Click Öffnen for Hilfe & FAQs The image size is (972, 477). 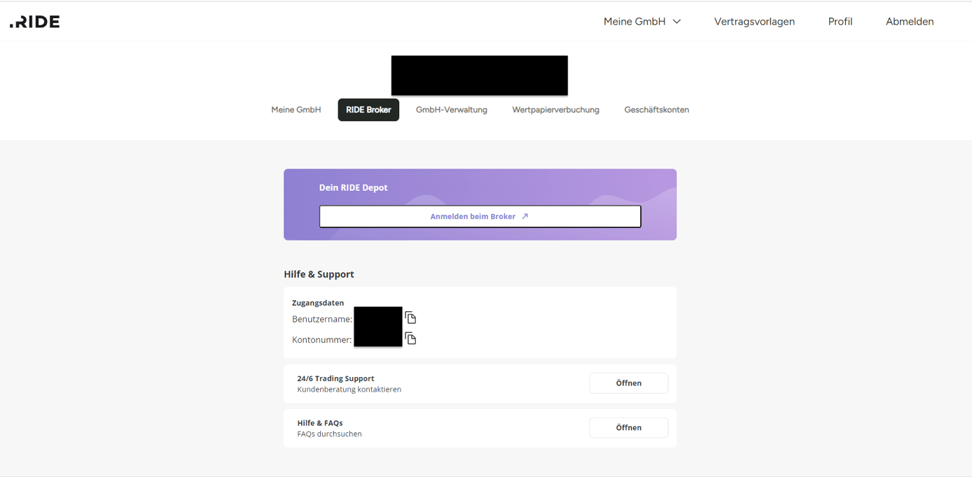628,427
